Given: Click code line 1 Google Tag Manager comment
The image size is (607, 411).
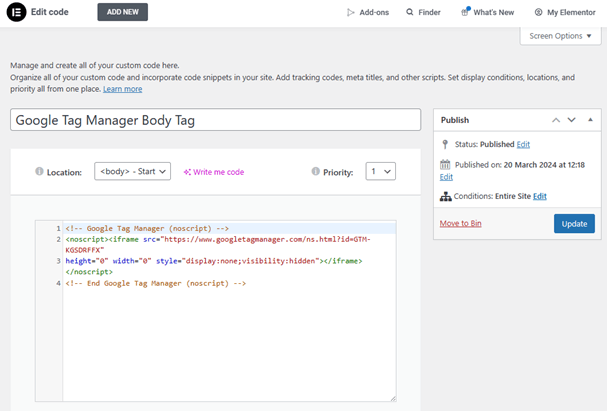Looking at the screenshot, I should coord(147,228).
